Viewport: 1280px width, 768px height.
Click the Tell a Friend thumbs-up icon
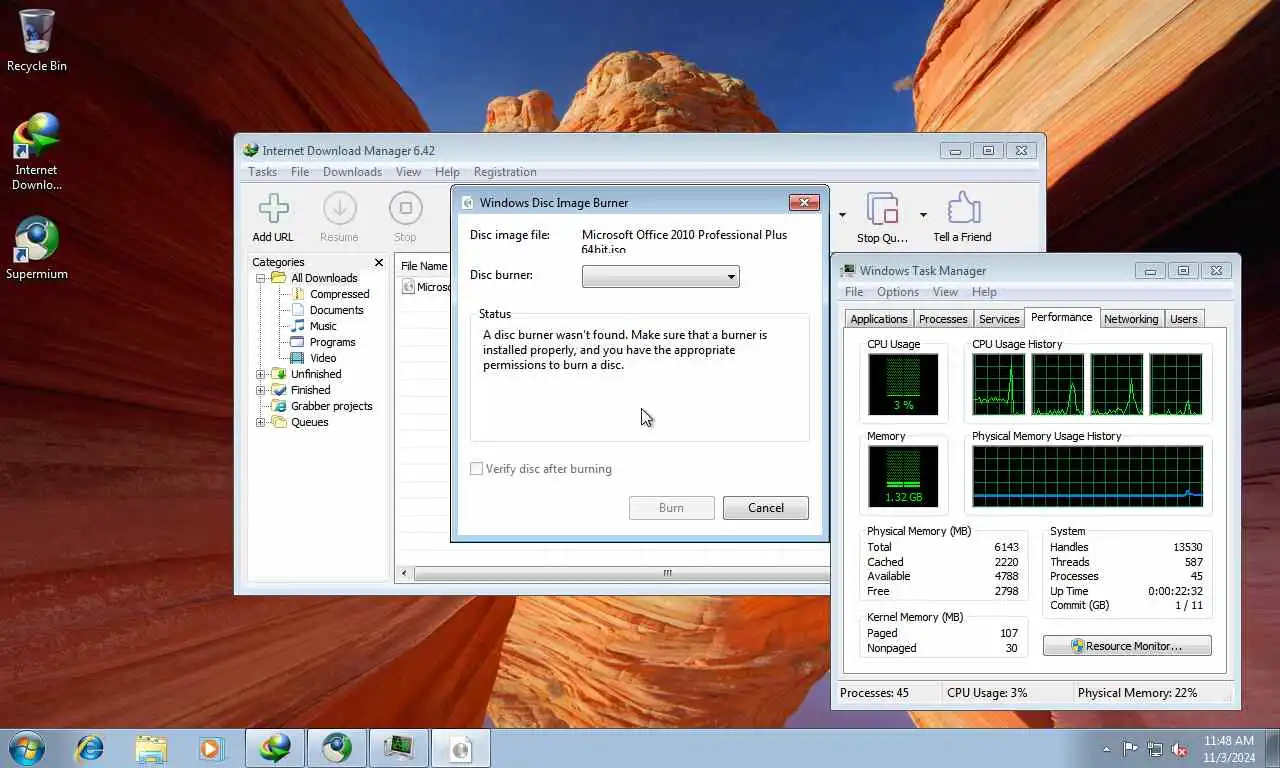coord(962,209)
